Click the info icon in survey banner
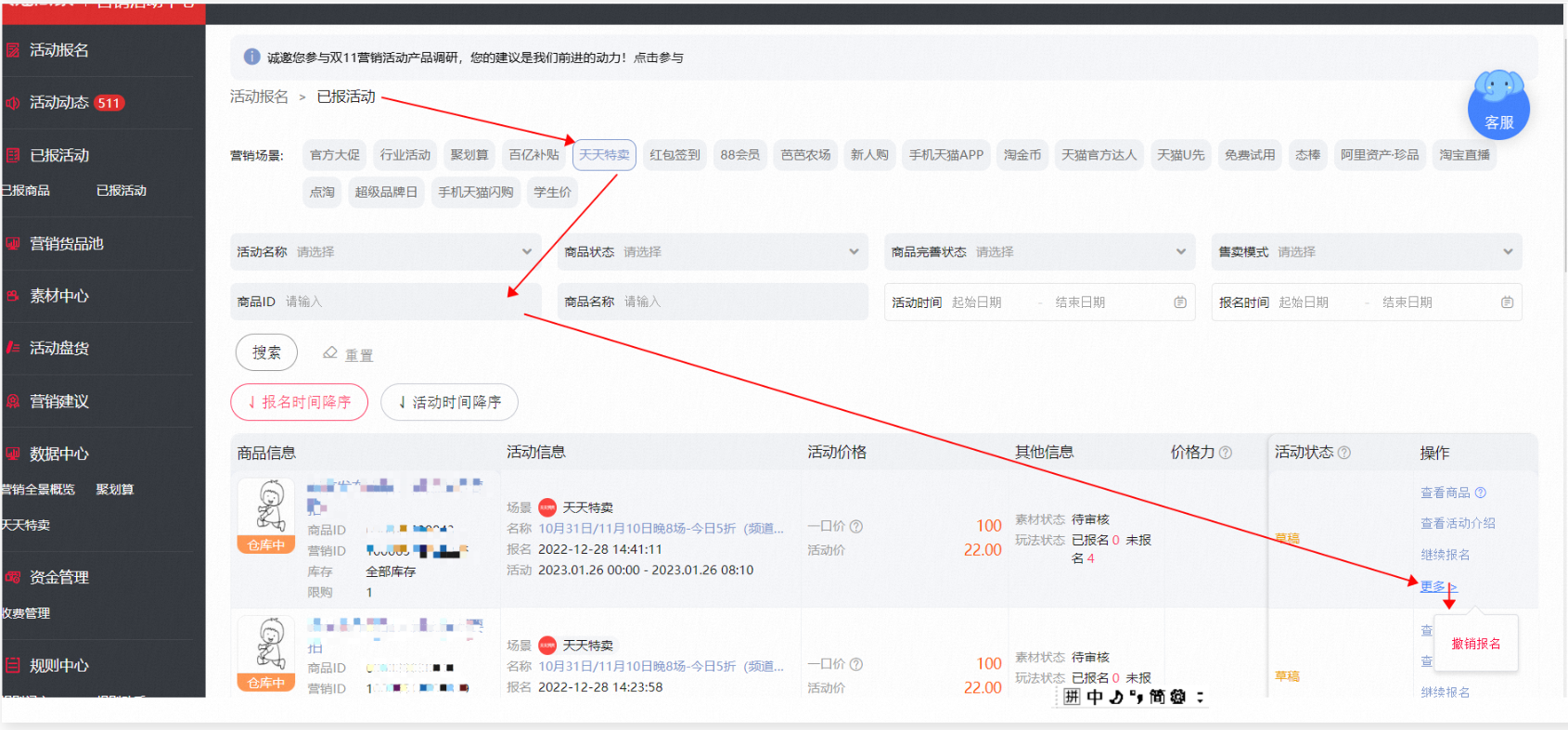Screen dimensions: 1568x730 [x=251, y=57]
